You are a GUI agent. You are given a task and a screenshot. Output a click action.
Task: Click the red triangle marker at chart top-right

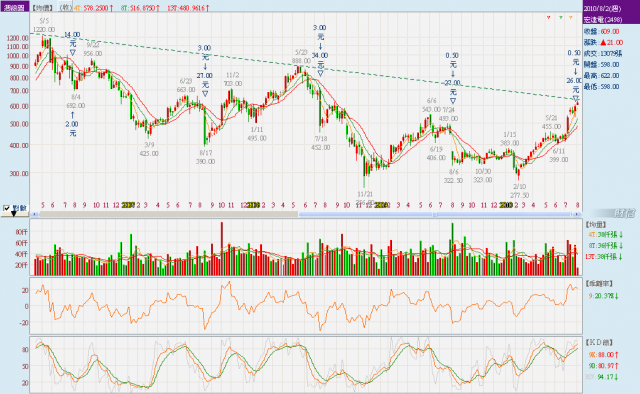coord(548,18)
